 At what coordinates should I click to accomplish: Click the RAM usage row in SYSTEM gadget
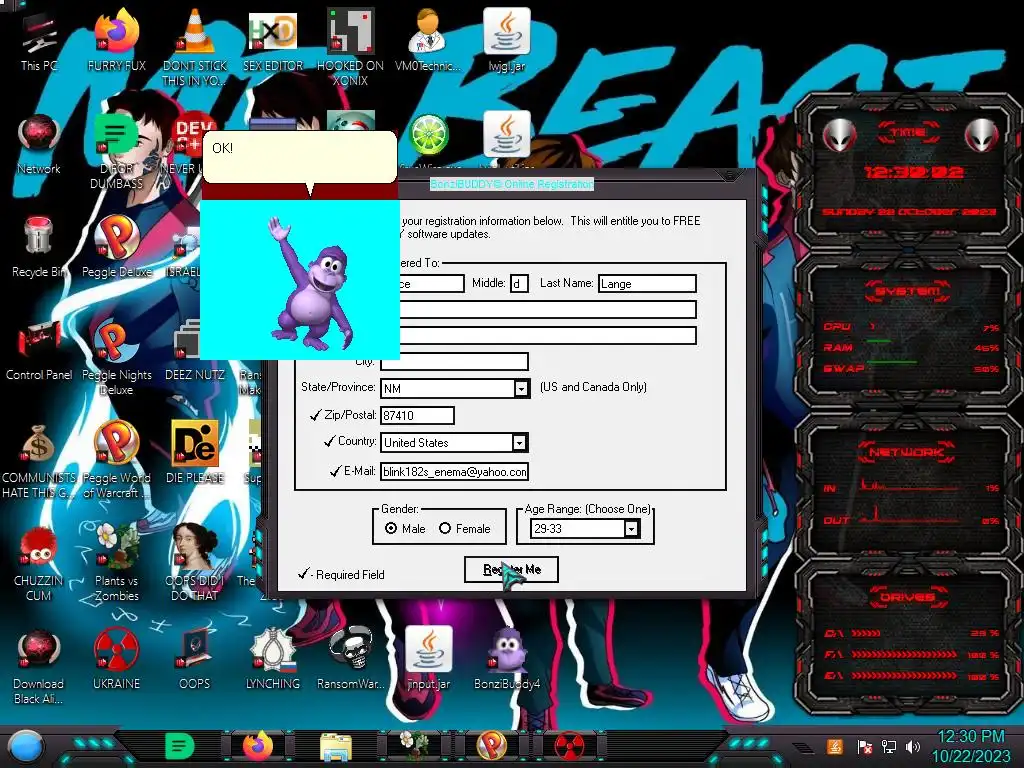(911, 348)
